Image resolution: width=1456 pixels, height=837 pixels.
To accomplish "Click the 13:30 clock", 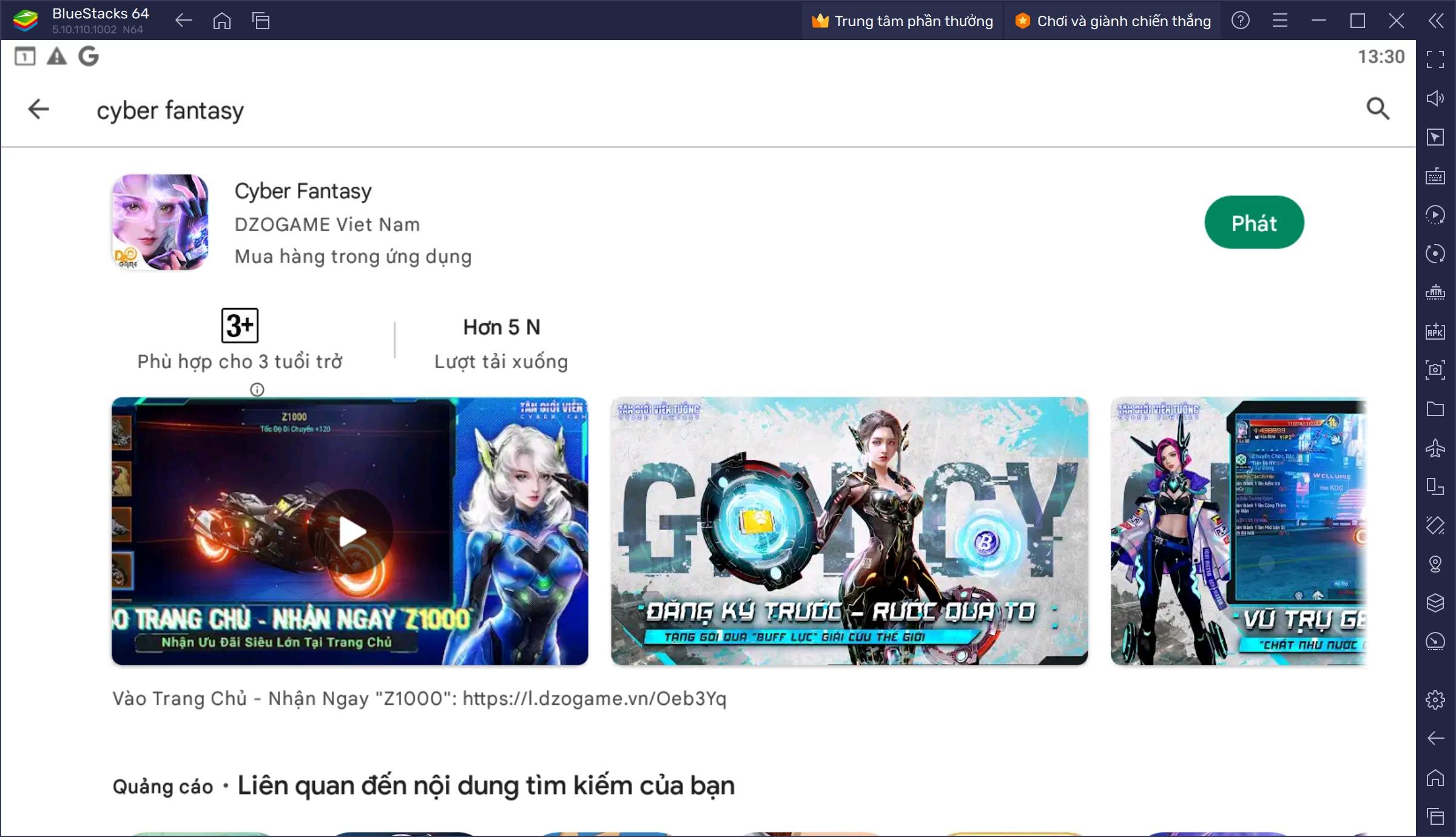I will (x=1381, y=56).
